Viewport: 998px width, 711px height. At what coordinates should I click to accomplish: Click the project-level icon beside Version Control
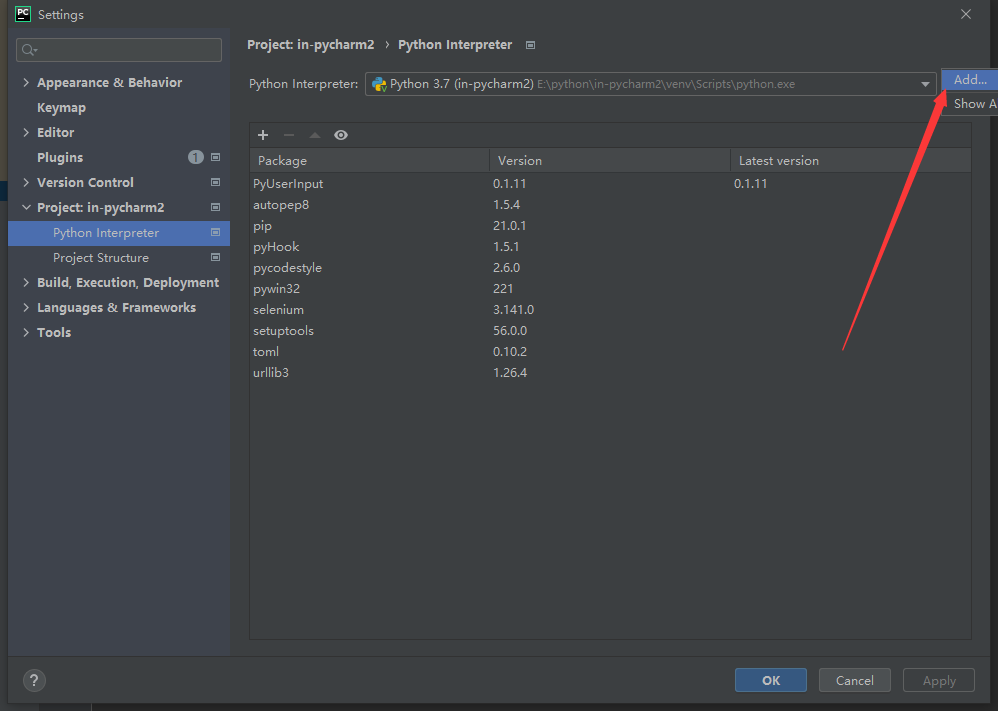(216, 182)
